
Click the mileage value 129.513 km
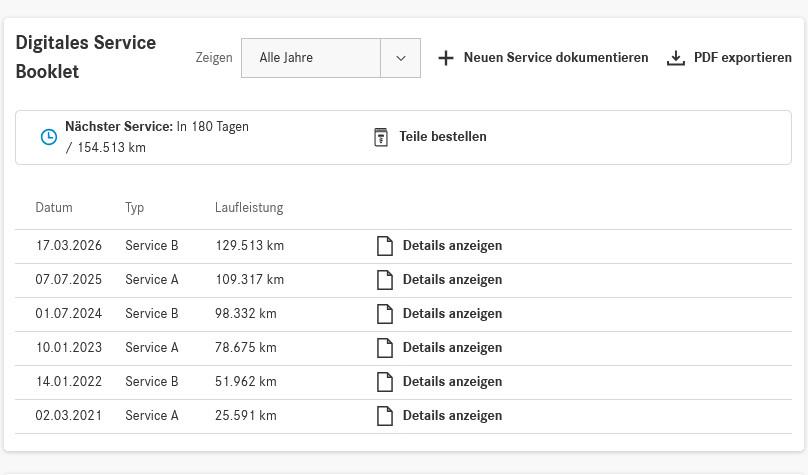tap(249, 246)
